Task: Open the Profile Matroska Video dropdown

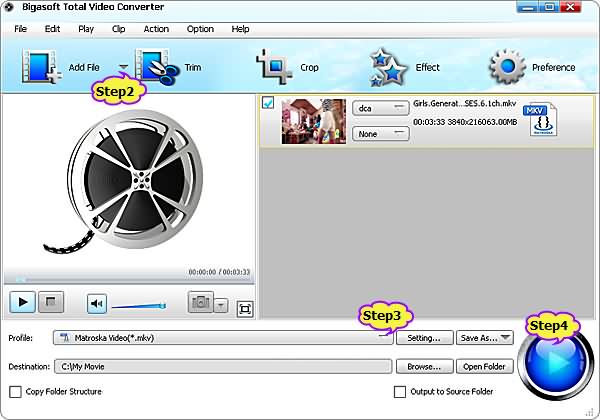Action: pyautogui.click(x=223, y=338)
